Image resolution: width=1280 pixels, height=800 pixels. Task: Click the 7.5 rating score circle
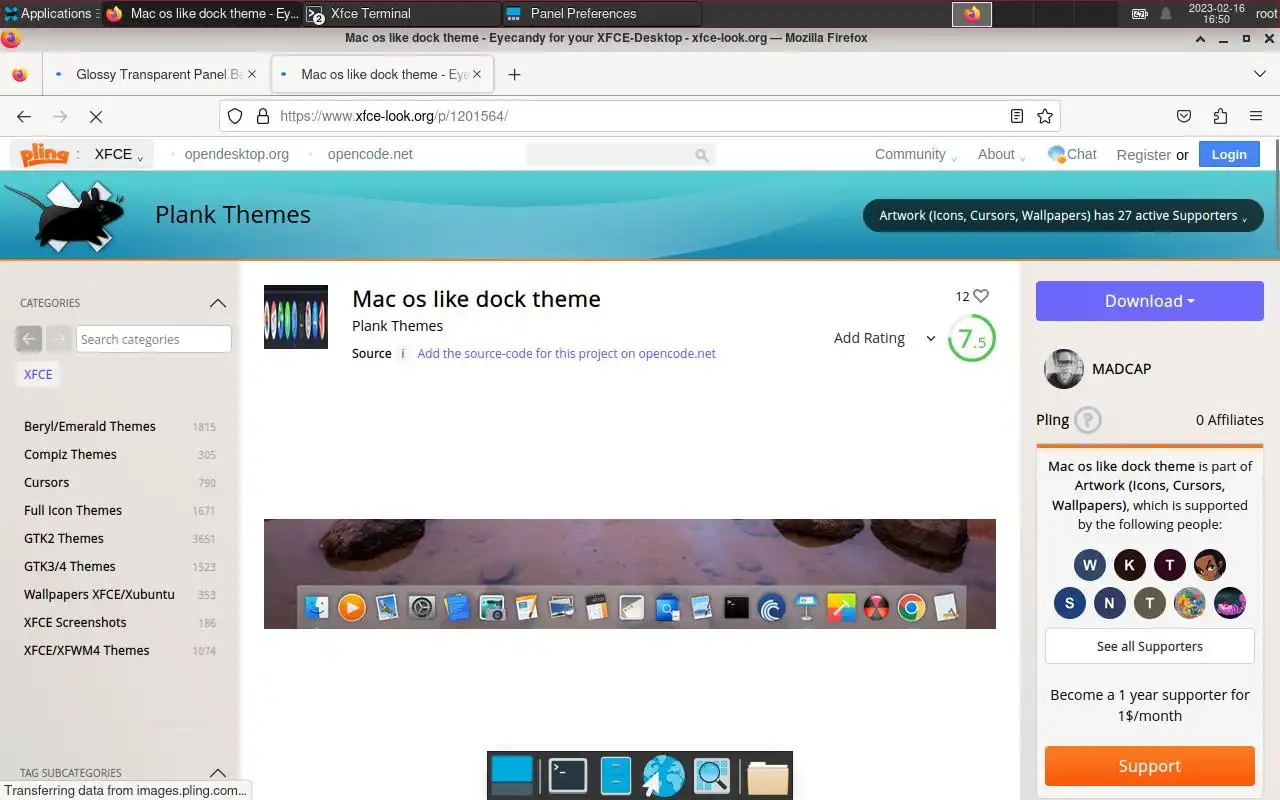[x=971, y=338]
